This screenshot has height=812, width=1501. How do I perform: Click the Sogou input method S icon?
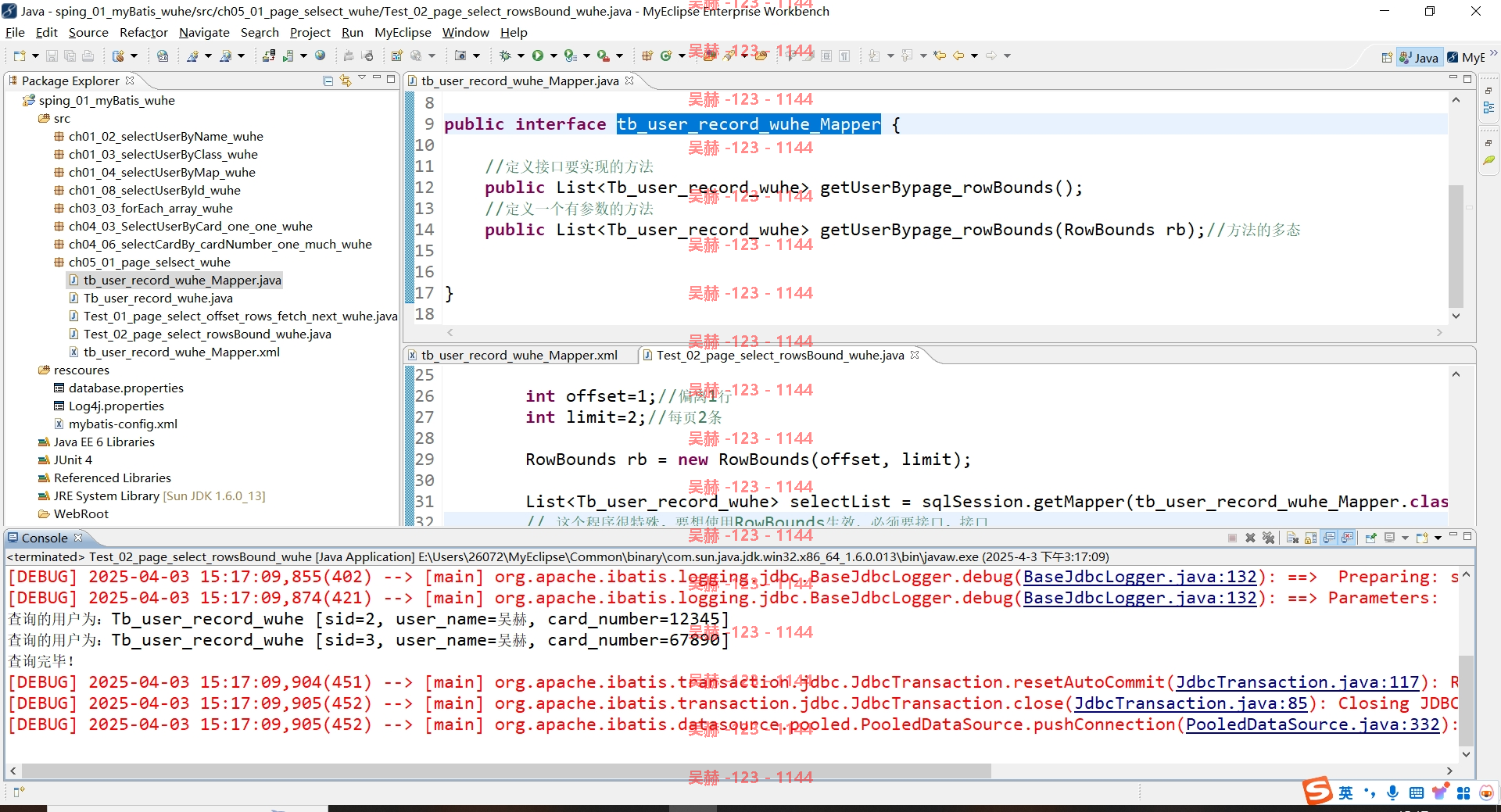[x=1317, y=791]
